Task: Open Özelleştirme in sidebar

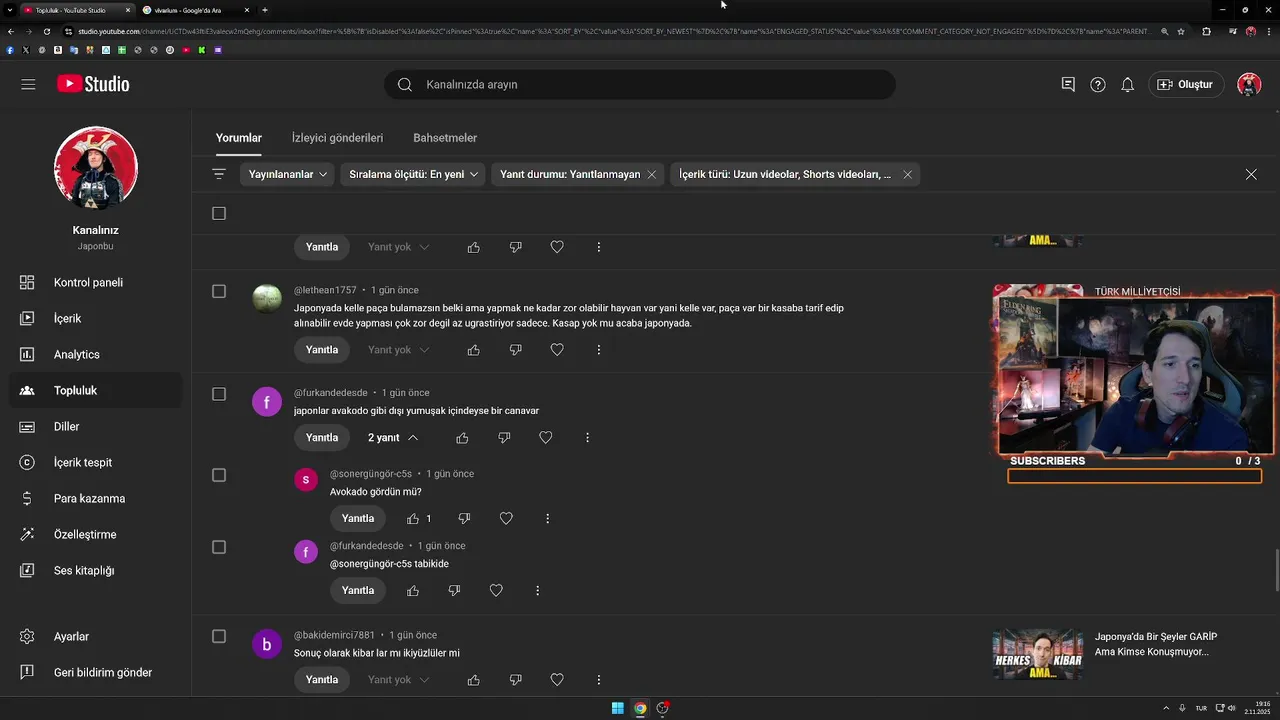Action: pos(96,535)
